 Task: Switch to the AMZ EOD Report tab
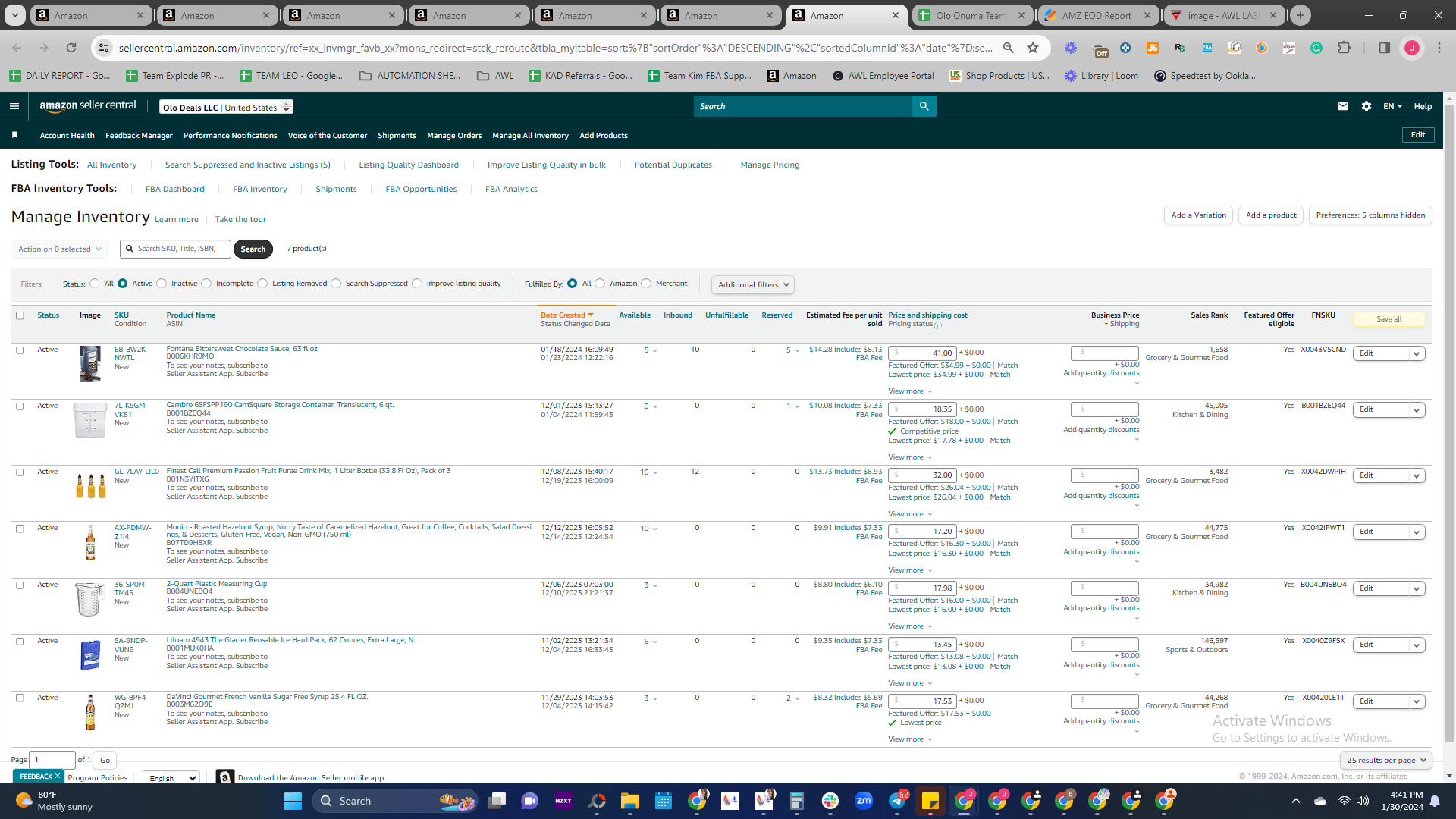(1097, 15)
